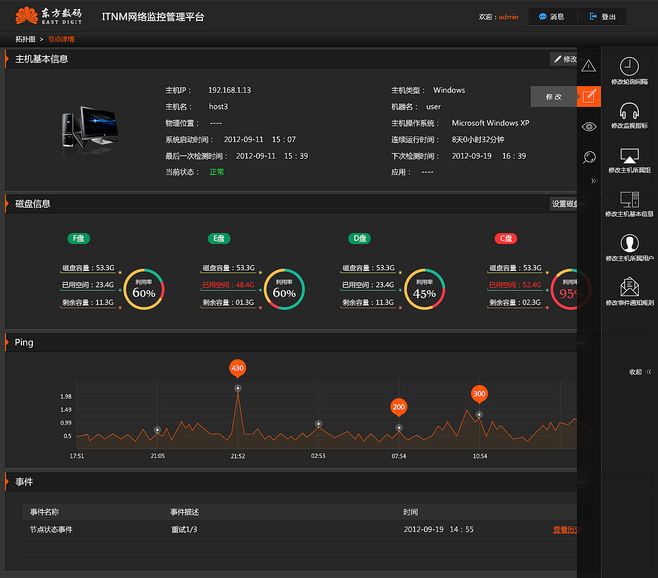Click the 登出 logout button
658x578 pixels.
tap(603, 17)
